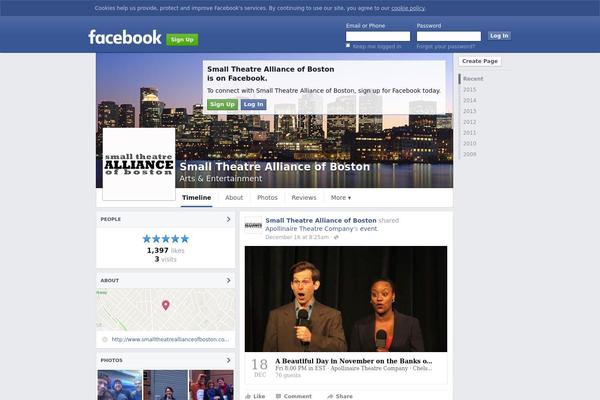
Task: Click the small page avatar beside the post
Action: coord(253,225)
